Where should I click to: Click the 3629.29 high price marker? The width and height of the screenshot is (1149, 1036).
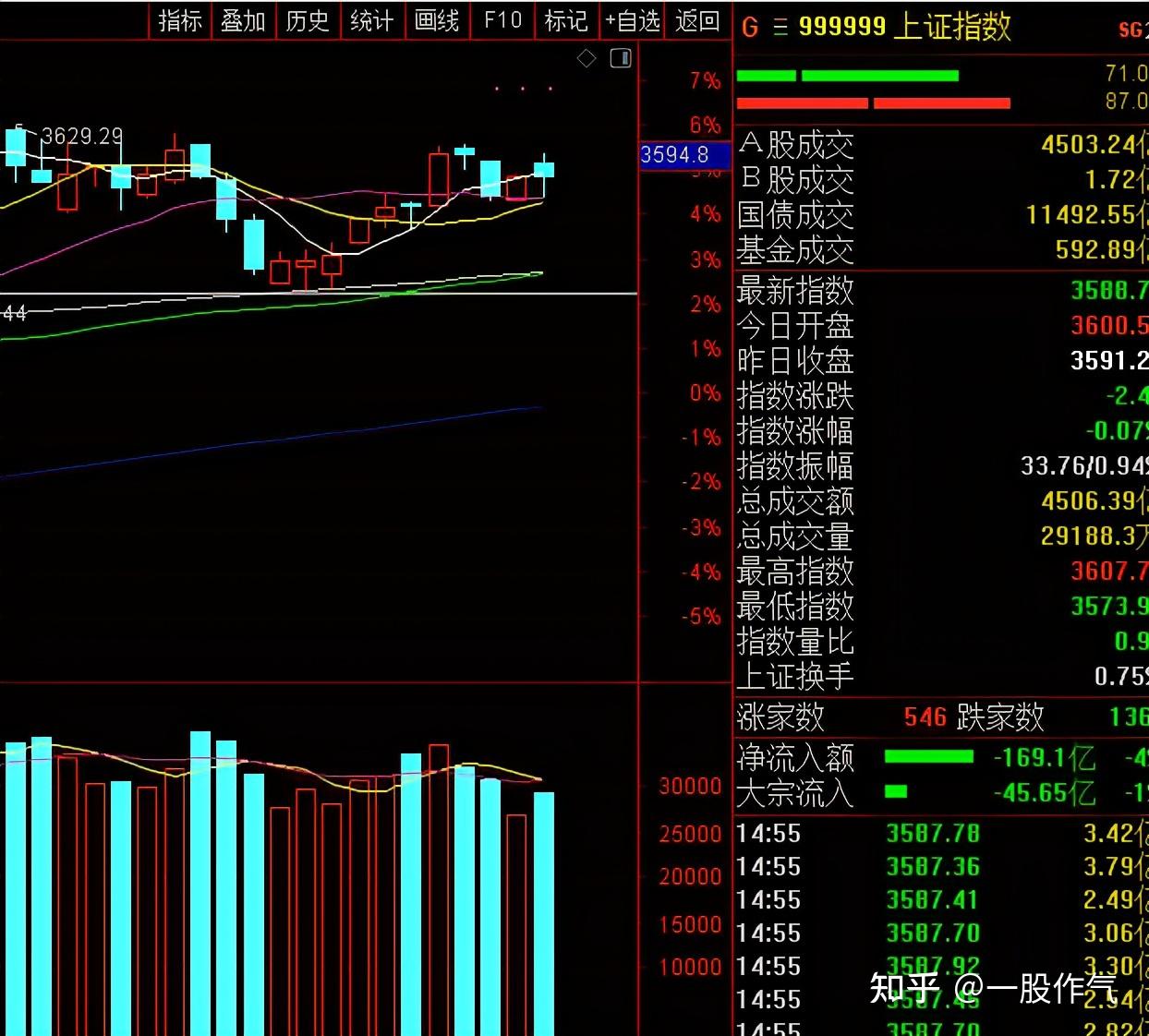pyautogui.click(x=82, y=137)
